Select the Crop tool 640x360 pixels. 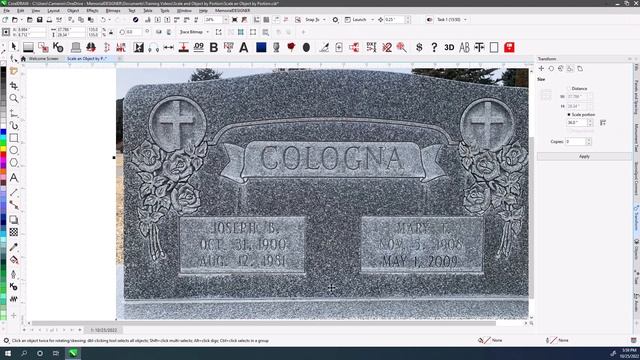pos(14,86)
